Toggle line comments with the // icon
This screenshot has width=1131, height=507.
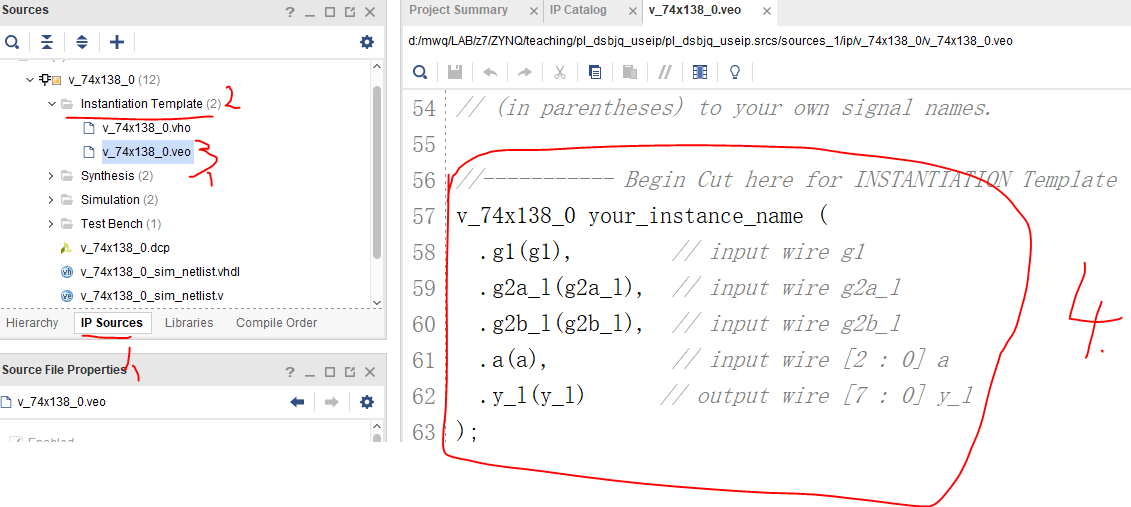pos(665,71)
